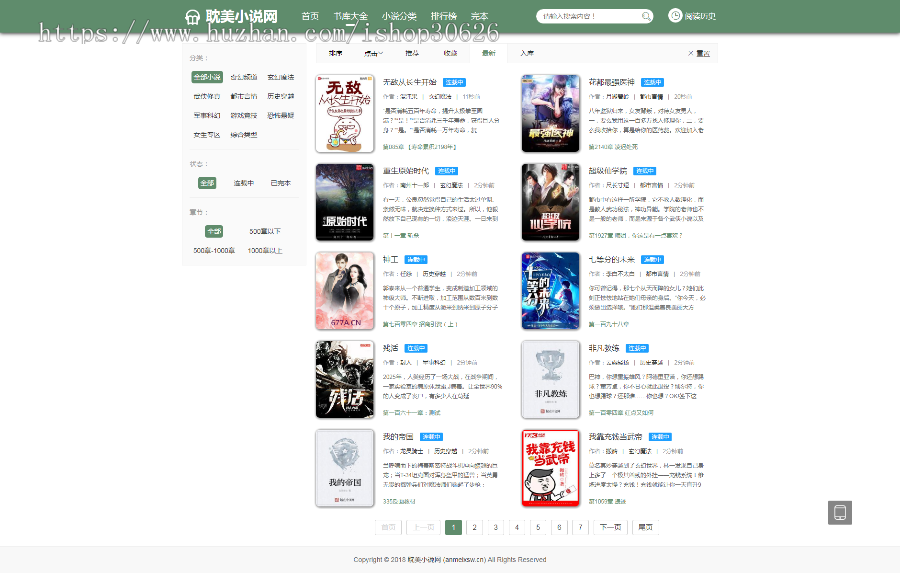Screen dimensions: 900x573
Task: Open reading history via the clock icon
Action: [675, 16]
